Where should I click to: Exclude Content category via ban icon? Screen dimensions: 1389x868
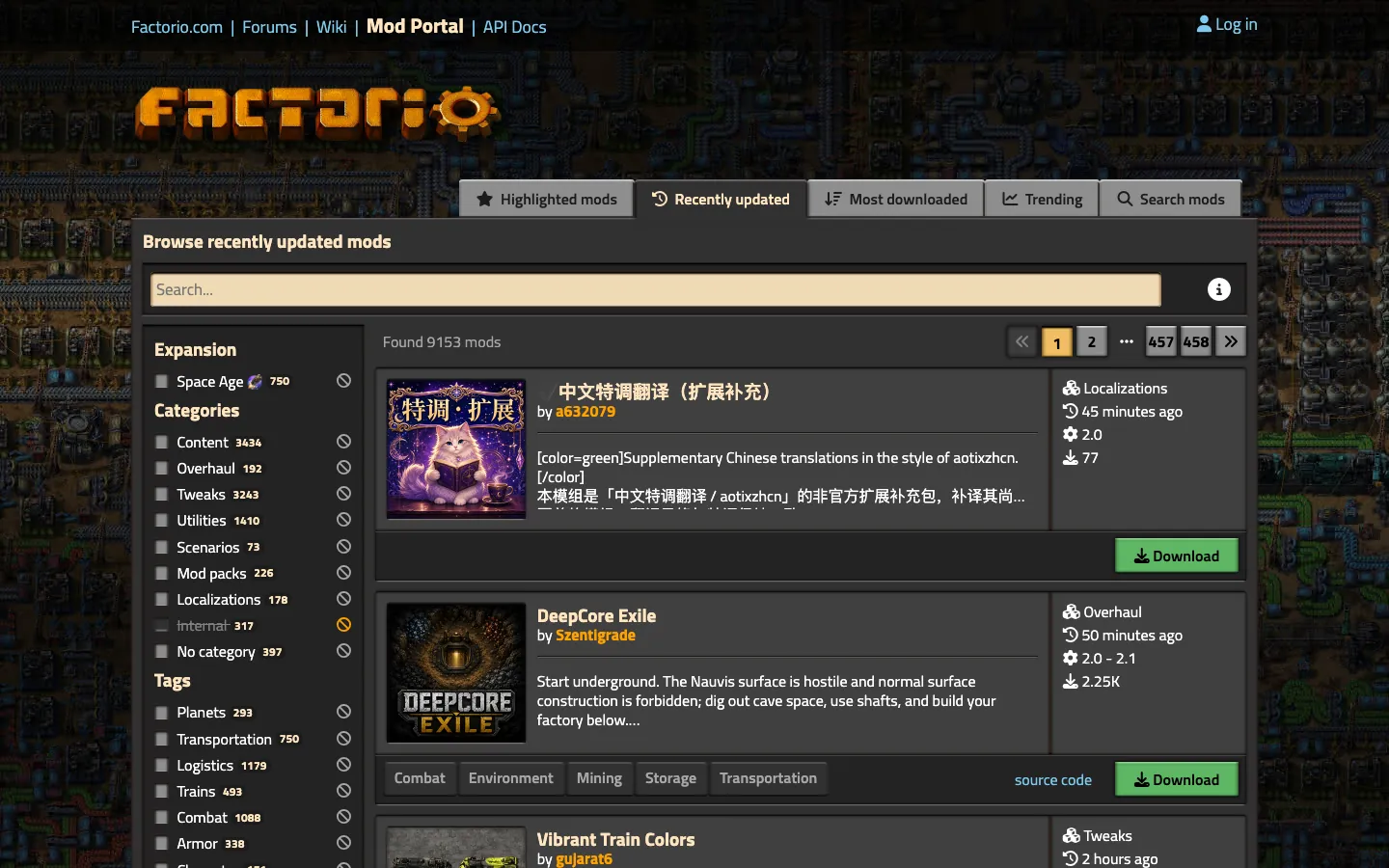(x=343, y=442)
